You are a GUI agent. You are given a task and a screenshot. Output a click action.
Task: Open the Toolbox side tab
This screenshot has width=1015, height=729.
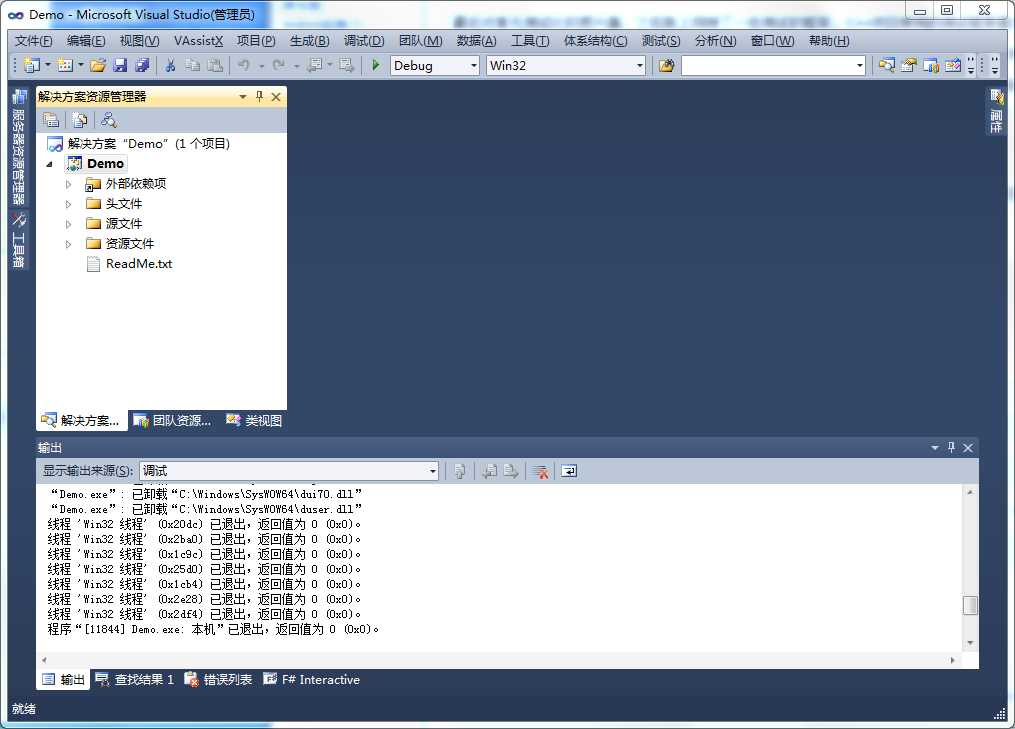pos(18,240)
